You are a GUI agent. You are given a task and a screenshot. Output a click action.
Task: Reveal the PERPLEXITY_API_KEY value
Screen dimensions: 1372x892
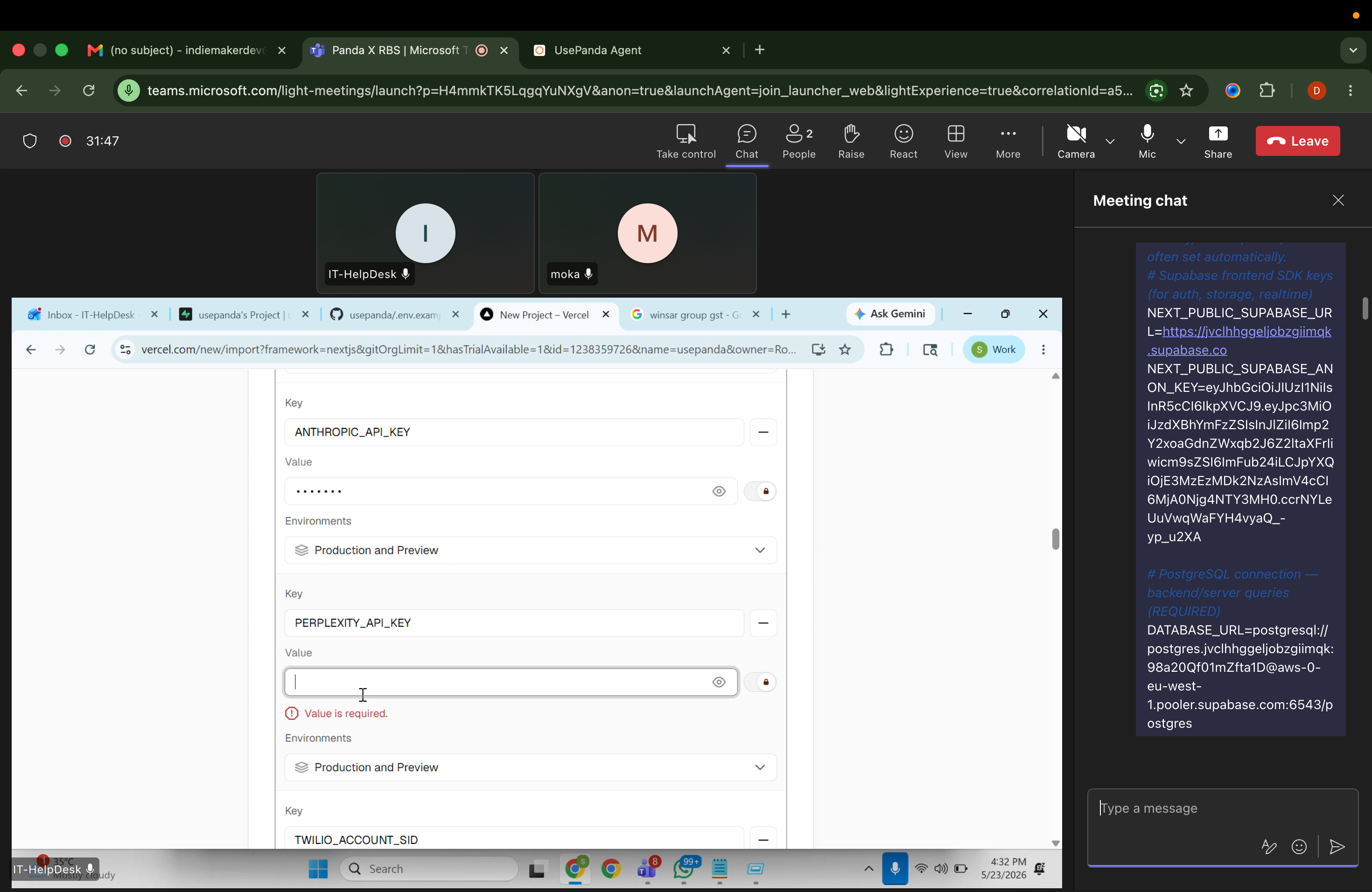pos(718,682)
